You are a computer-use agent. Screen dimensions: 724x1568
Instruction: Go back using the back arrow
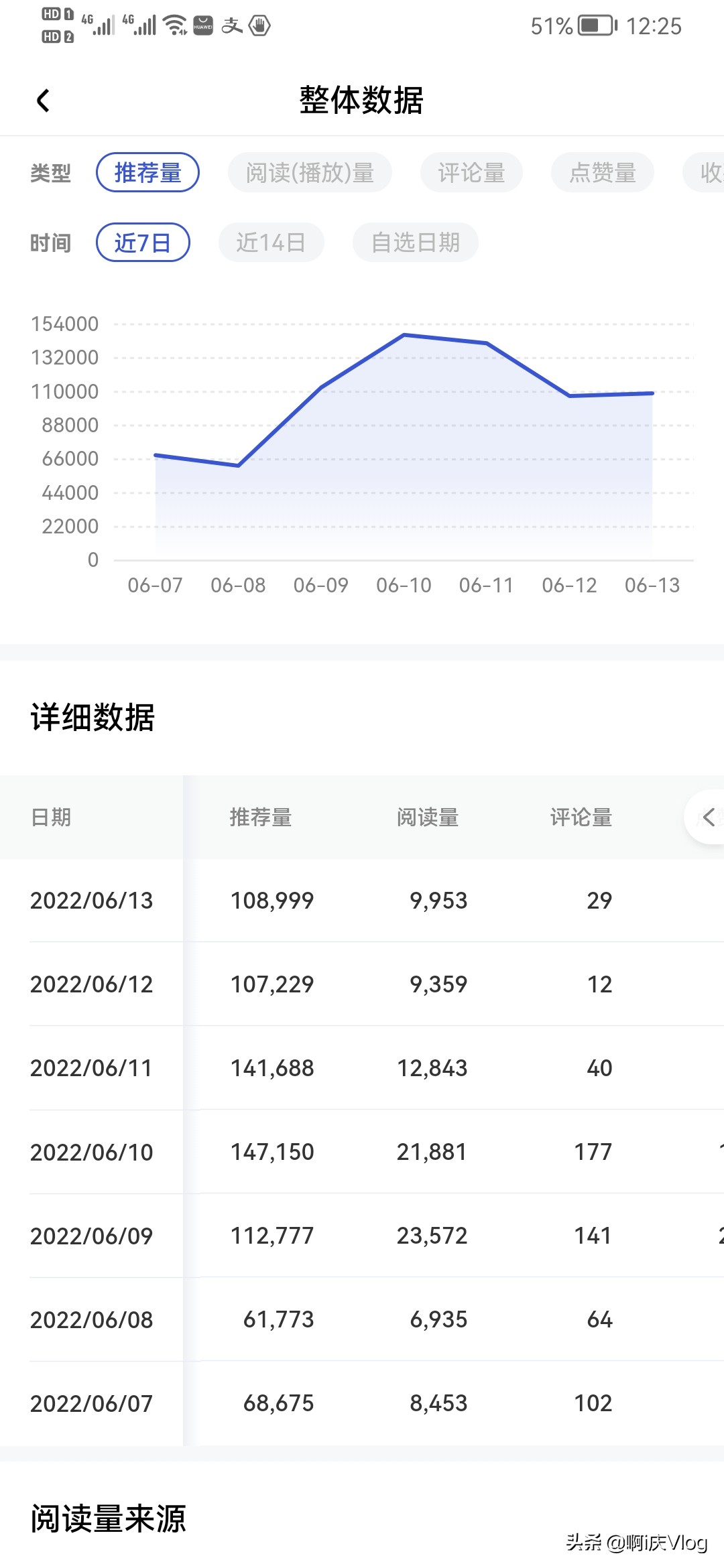(43, 101)
